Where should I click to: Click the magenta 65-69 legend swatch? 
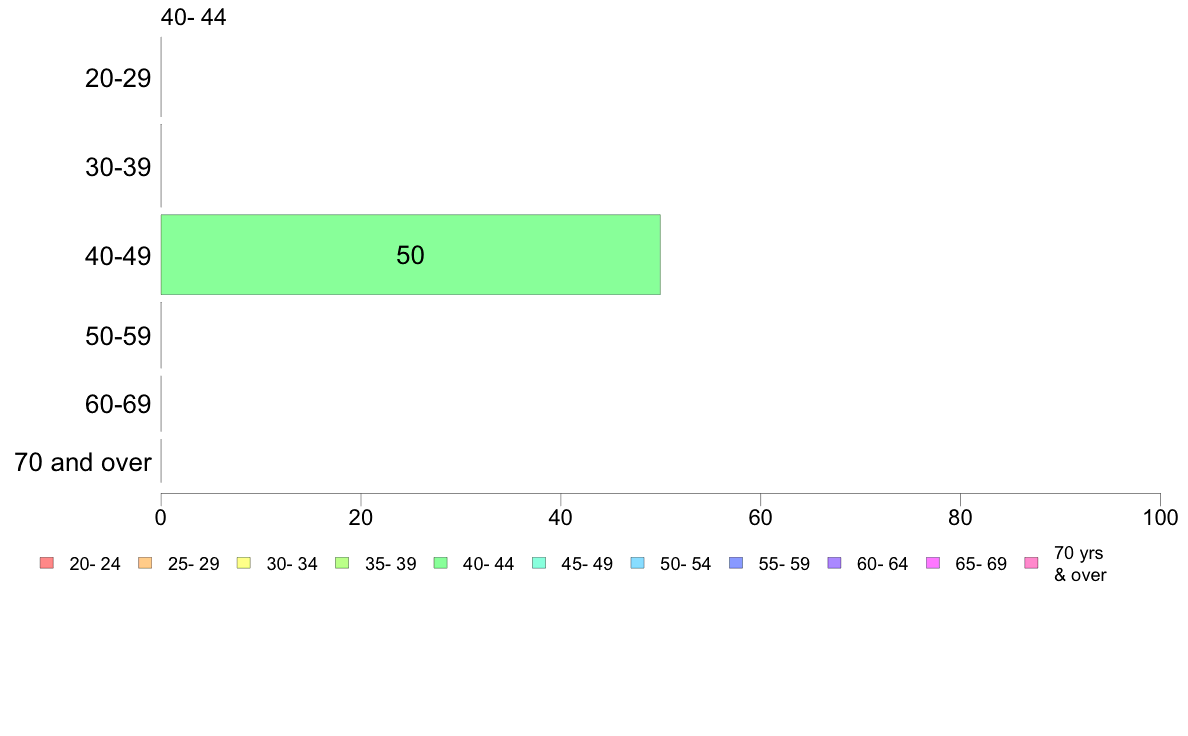pyautogui.click(x=933, y=562)
